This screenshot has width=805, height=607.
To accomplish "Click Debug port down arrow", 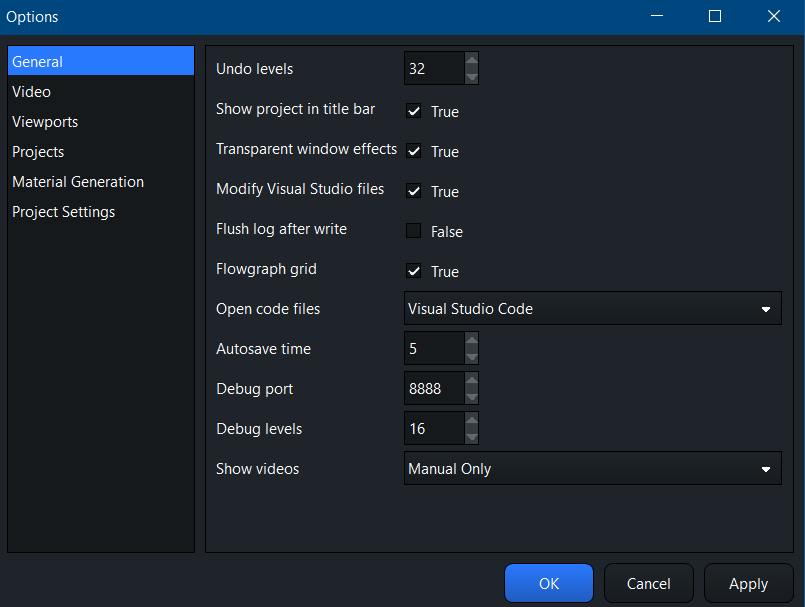I will pos(472,397).
